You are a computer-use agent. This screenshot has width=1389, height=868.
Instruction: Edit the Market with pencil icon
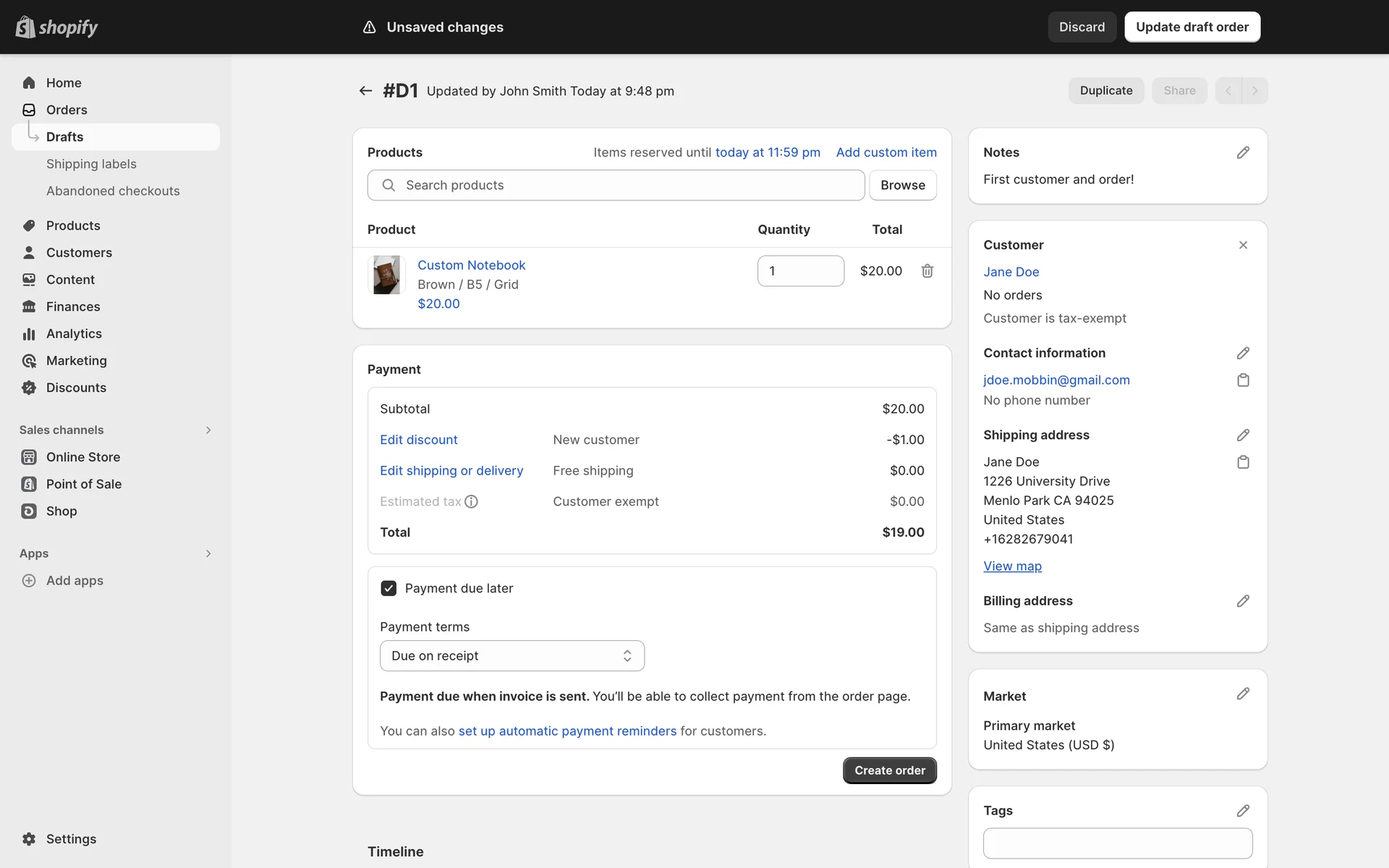click(x=1243, y=694)
